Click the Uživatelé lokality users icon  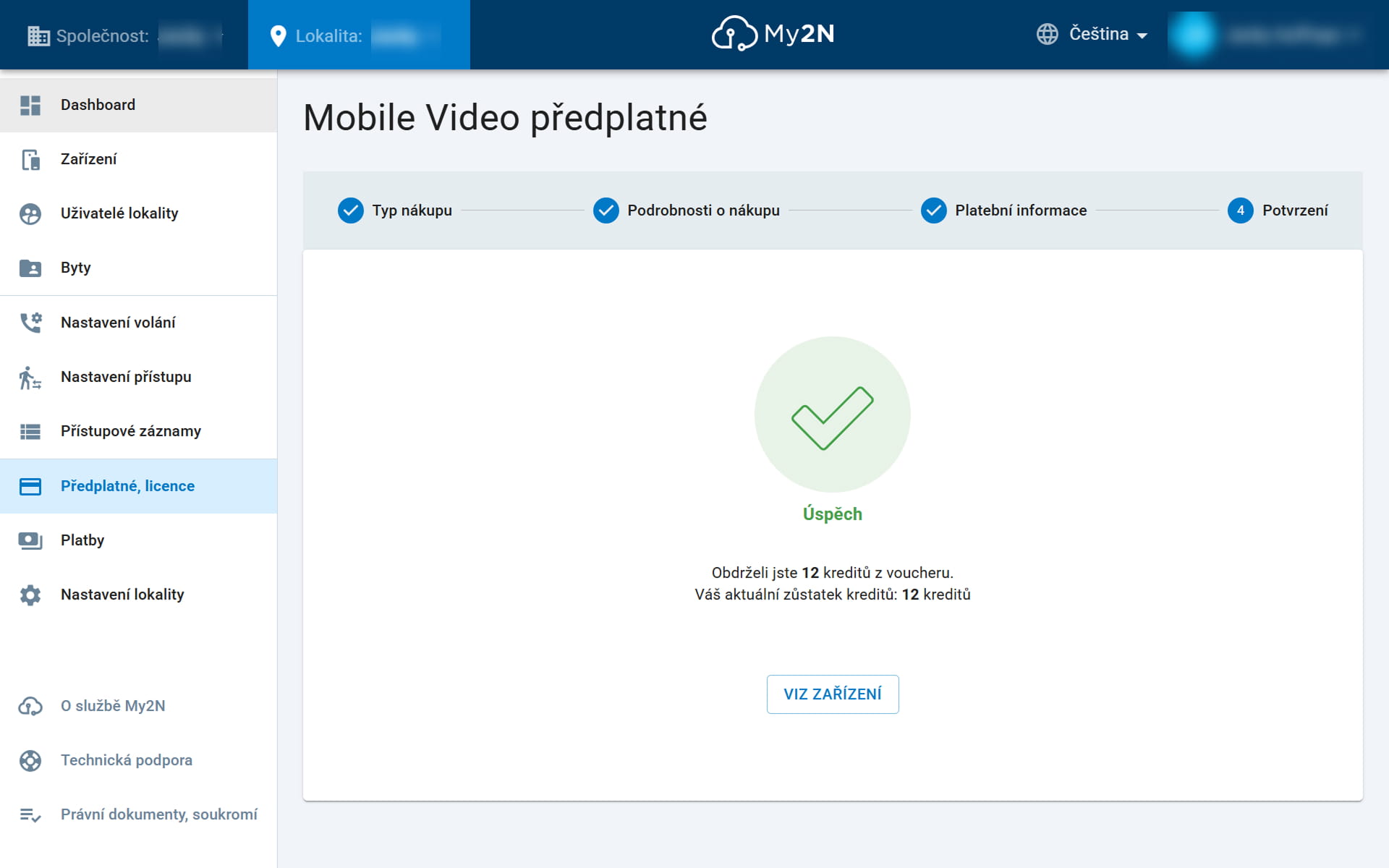point(30,213)
